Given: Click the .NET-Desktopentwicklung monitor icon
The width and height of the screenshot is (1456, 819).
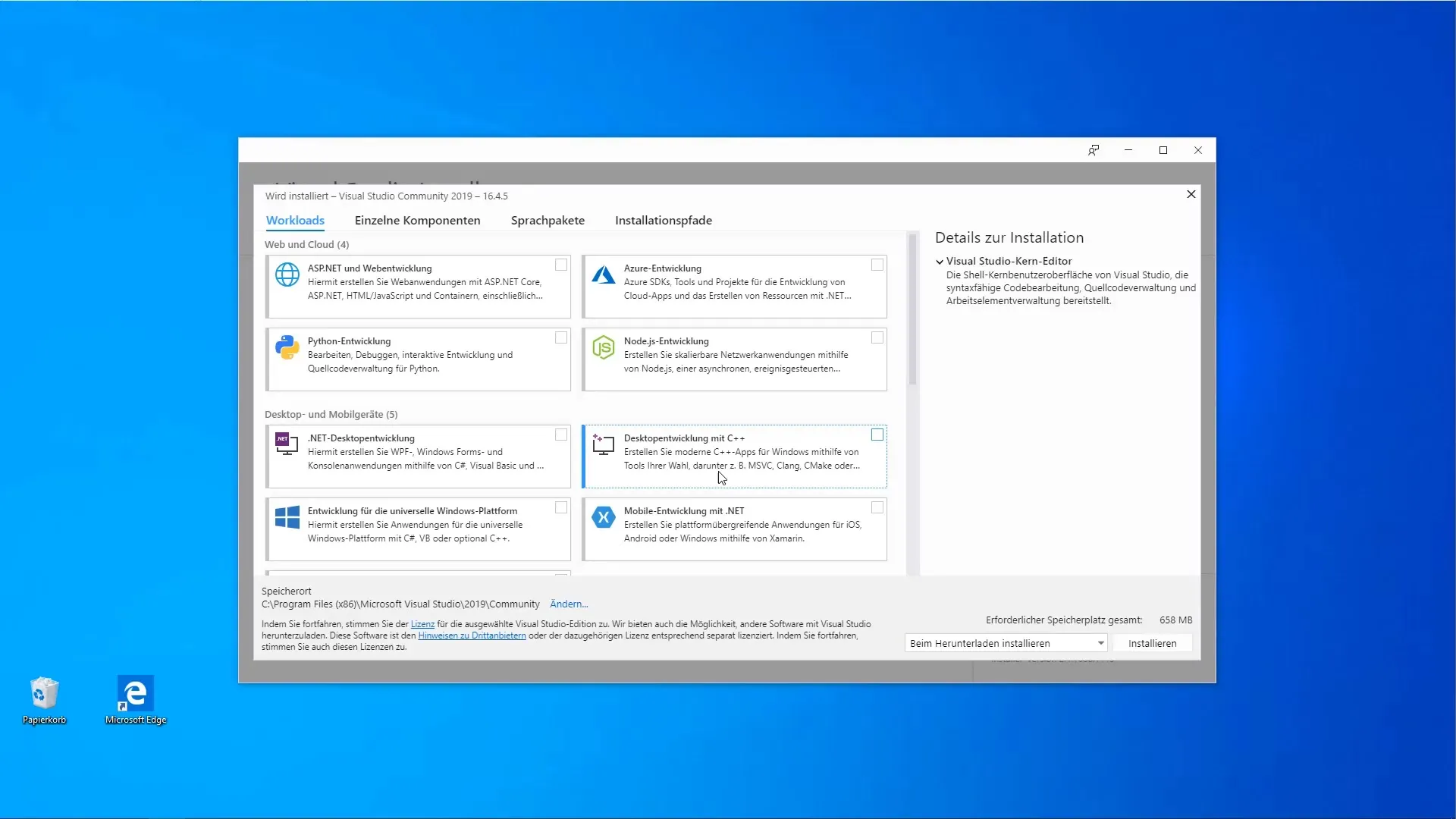Looking at the screenshot, I should [286, 444].
